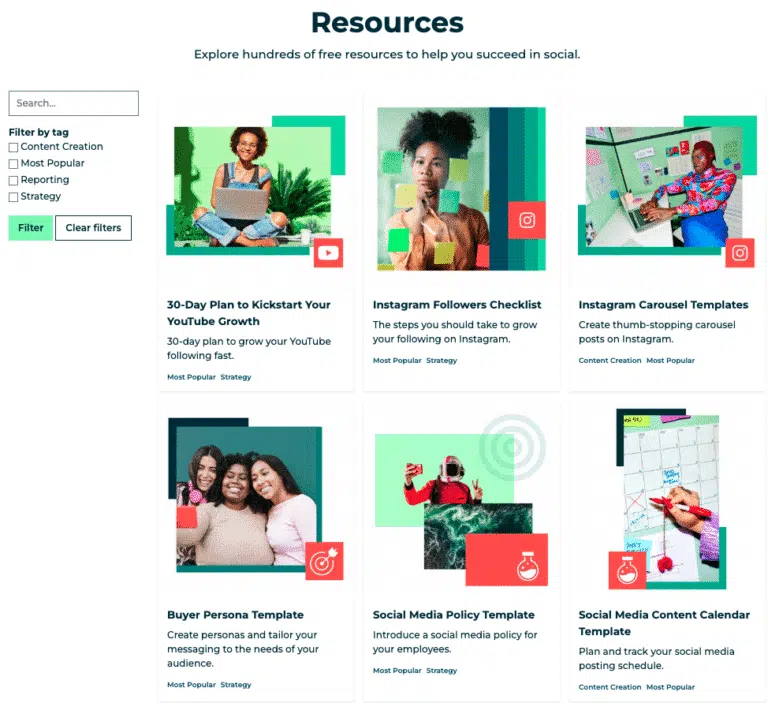The height and width of the screenshot is (703, 768).
Task: Click target icon on Buyer Persona image
Action: point(324,561)
